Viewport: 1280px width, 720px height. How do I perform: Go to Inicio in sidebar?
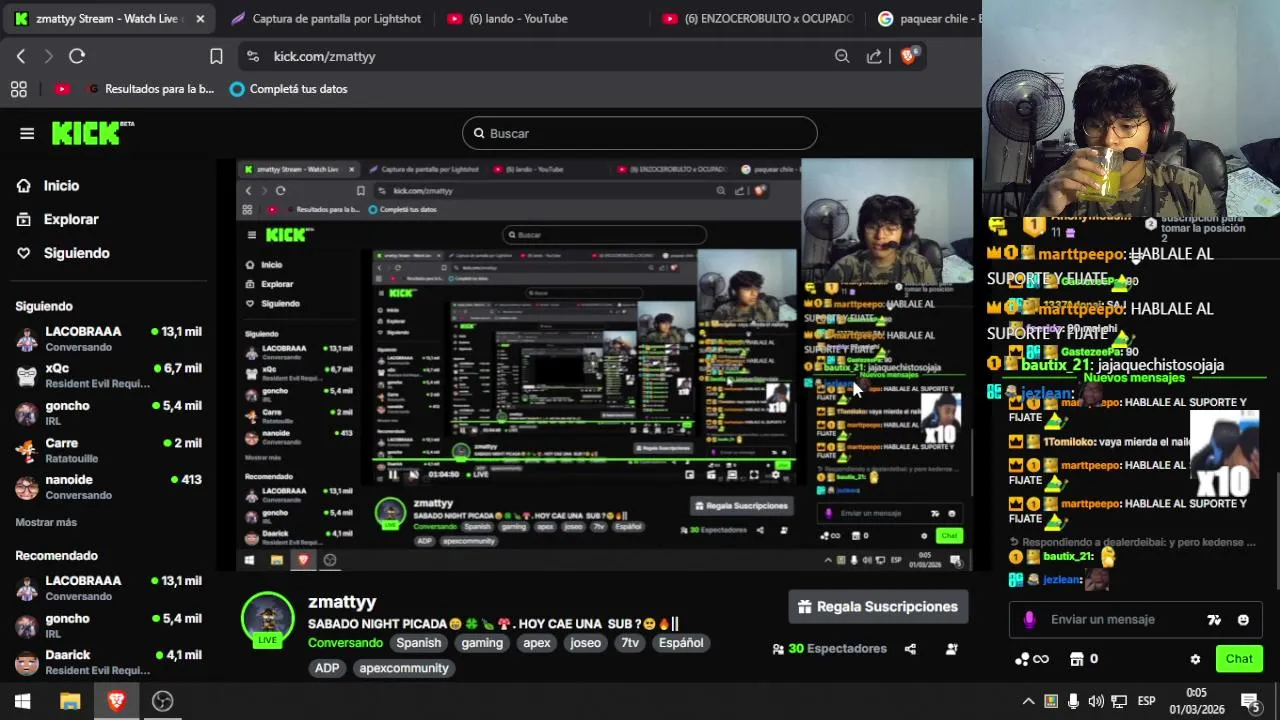[x=61, y=185]
